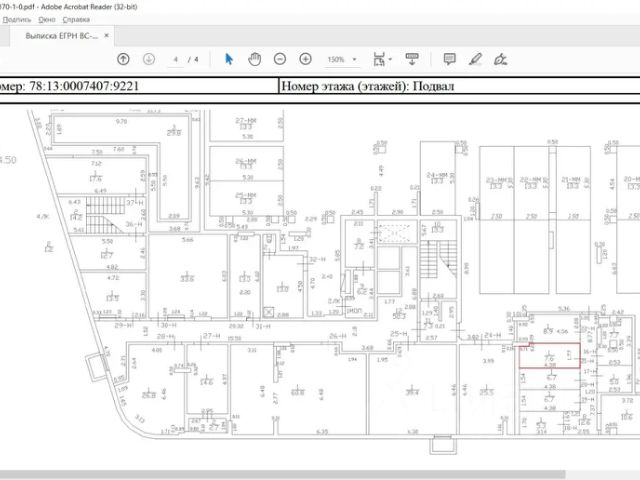Click room label 24-Н on the plan
Image resolution: width=640 pixels, height=480 pixels.
pyautogui.click(x=493, y=335)
